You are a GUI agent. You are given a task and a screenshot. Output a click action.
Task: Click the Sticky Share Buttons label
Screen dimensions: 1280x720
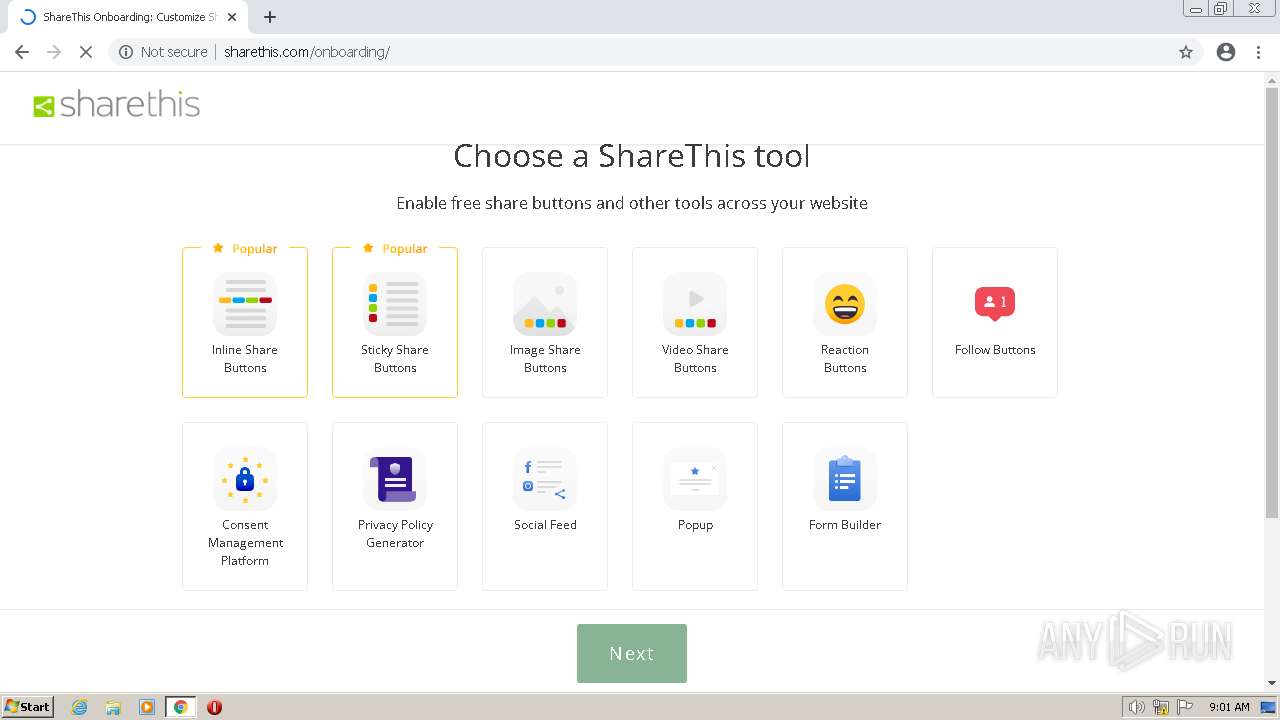[x=395, y=359]
